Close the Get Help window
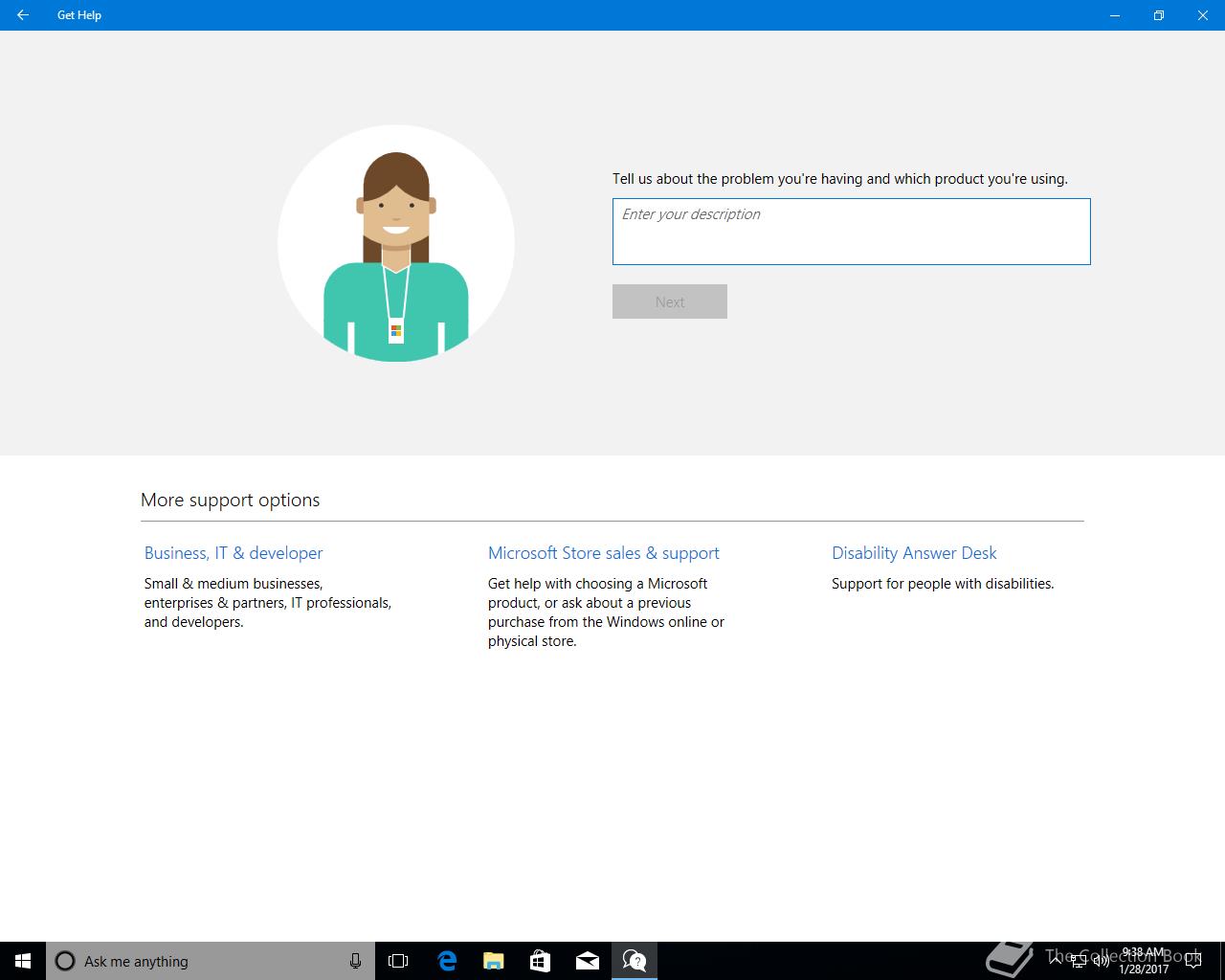The height and width of the screenshot is (980, 1225). click(x=1203, y=15)
